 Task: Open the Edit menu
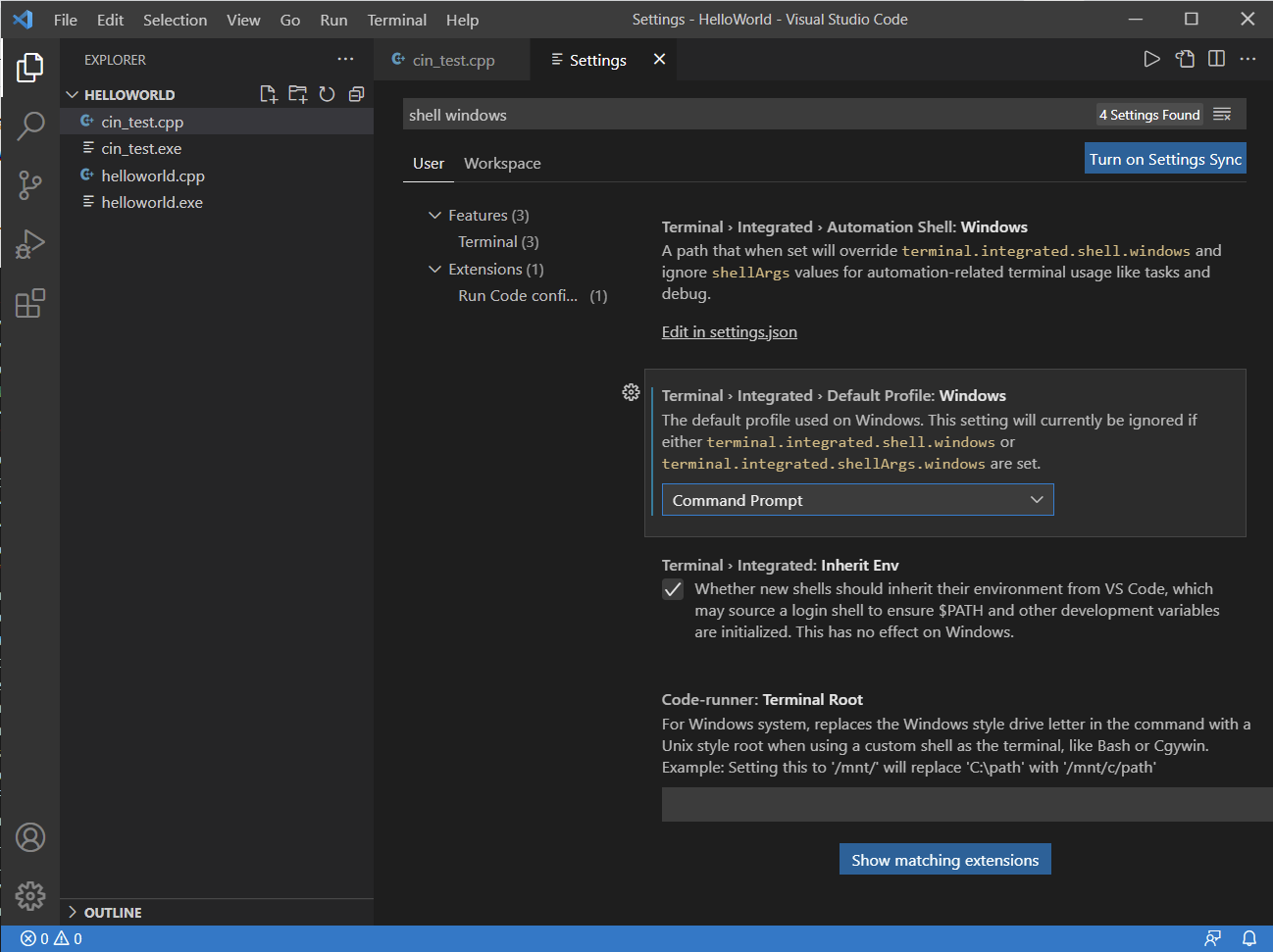tap(110, 20)
